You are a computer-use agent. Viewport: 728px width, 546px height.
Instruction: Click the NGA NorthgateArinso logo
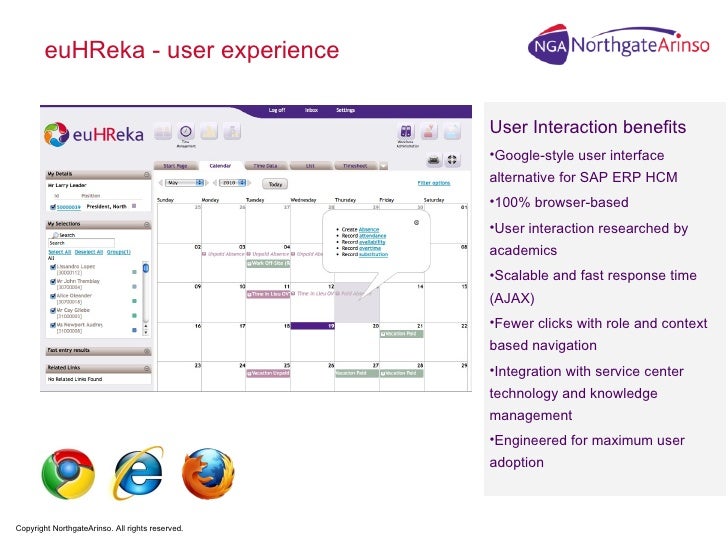pyautogui.click(x=618, y=45)
